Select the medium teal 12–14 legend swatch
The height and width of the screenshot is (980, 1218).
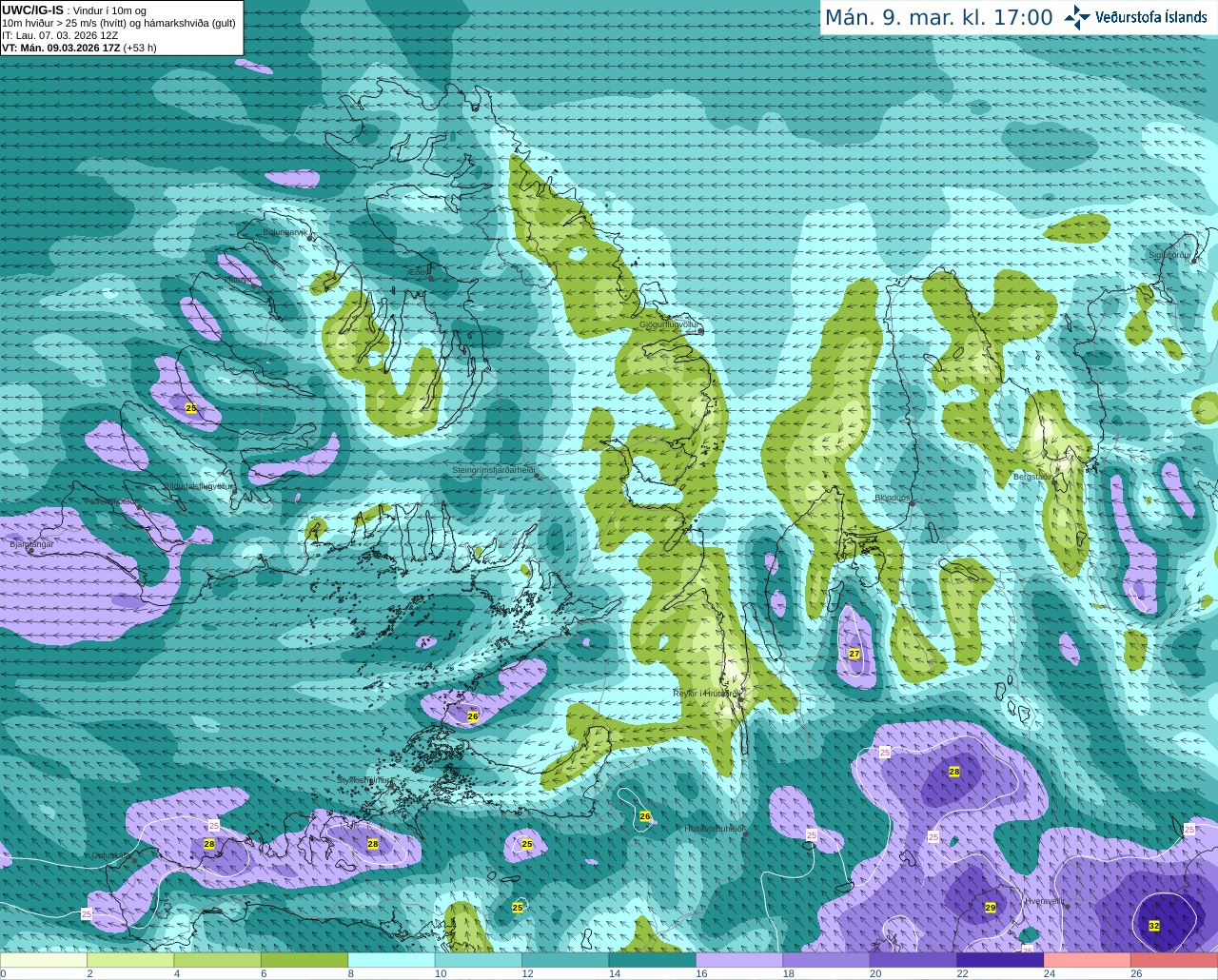pos(566,961)
